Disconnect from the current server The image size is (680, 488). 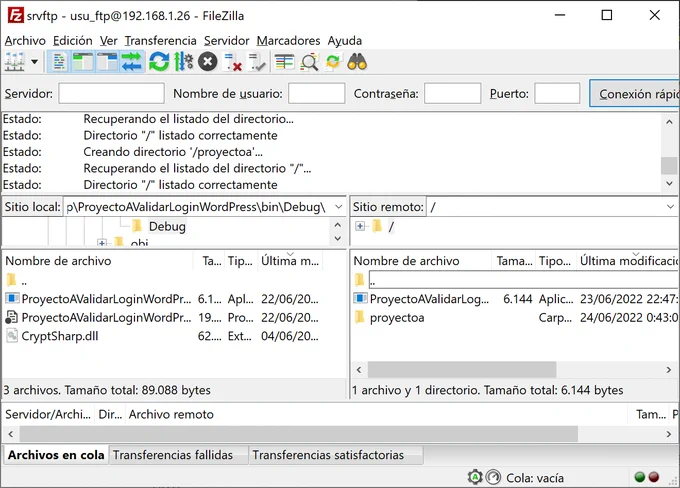pyautogui.click(x=233, y=62)
